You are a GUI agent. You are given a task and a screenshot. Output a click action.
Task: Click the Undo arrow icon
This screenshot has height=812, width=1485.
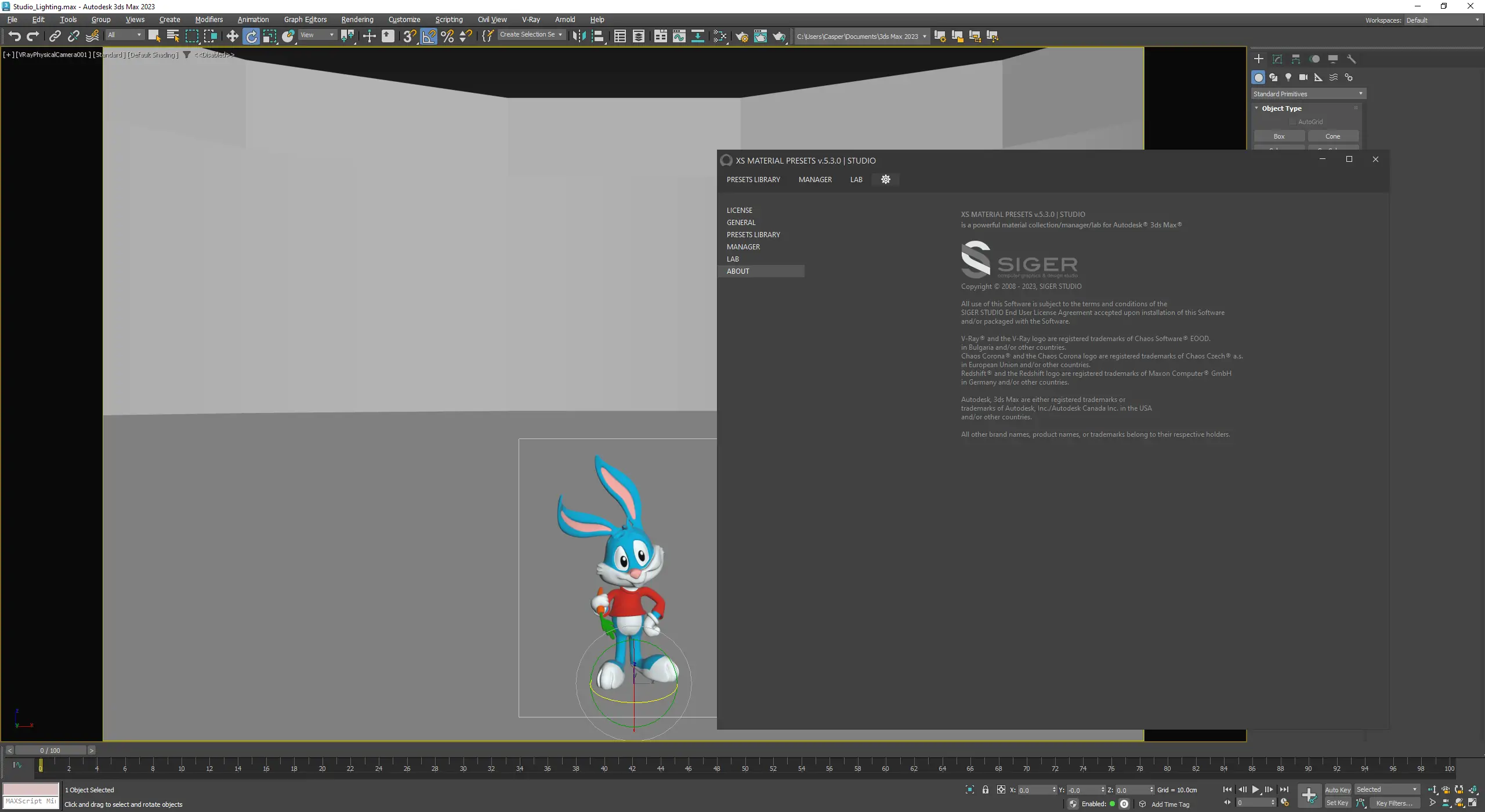[x=14, y=37]
